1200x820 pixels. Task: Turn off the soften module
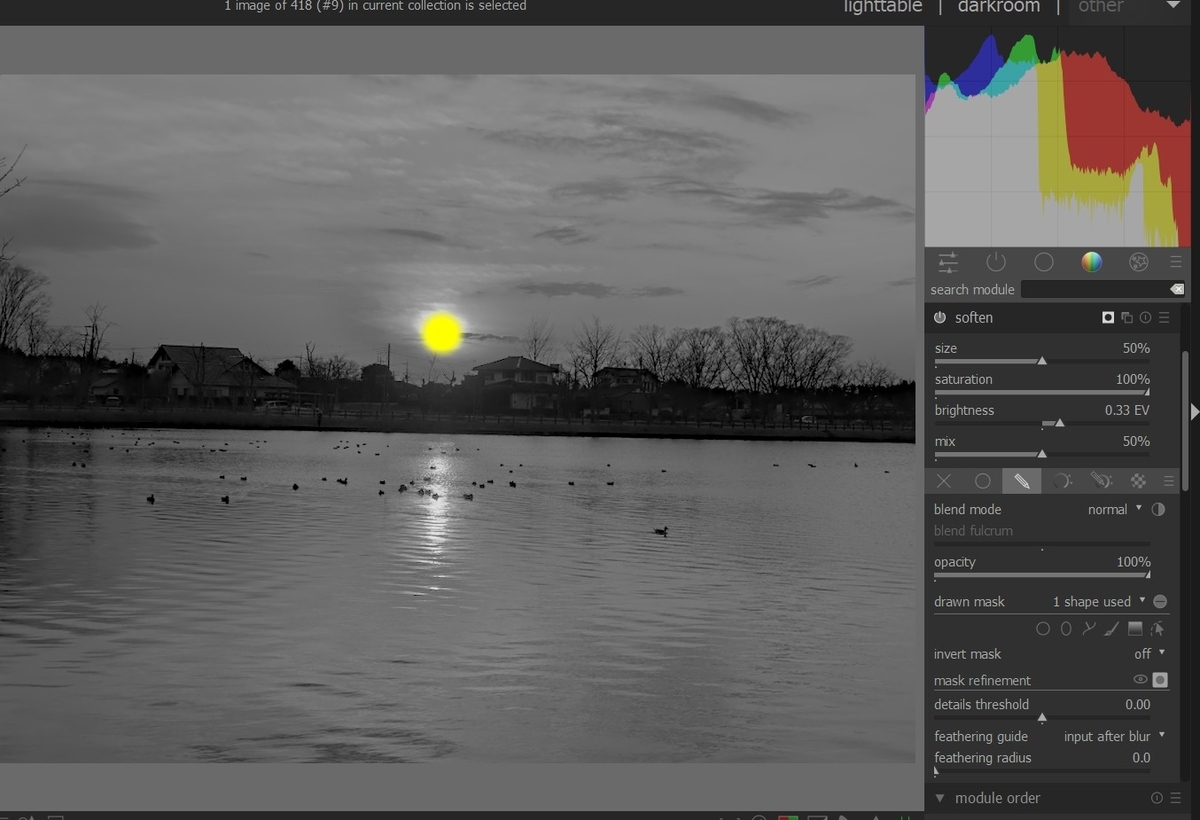[940, 317]
